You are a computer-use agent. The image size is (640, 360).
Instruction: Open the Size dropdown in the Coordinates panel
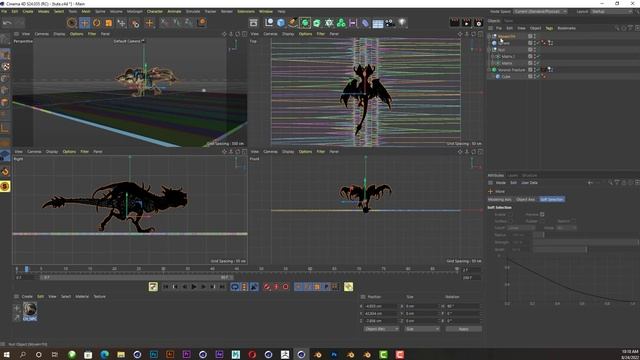point(422,329)
